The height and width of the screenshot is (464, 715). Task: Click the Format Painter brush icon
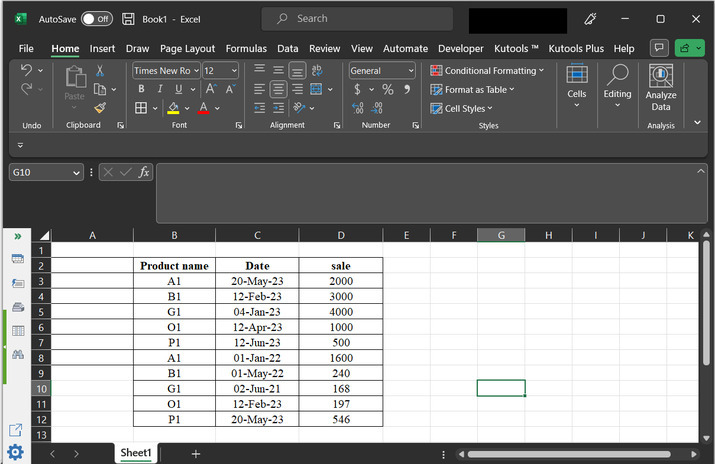pyautogui.click(x=100, y=108)
